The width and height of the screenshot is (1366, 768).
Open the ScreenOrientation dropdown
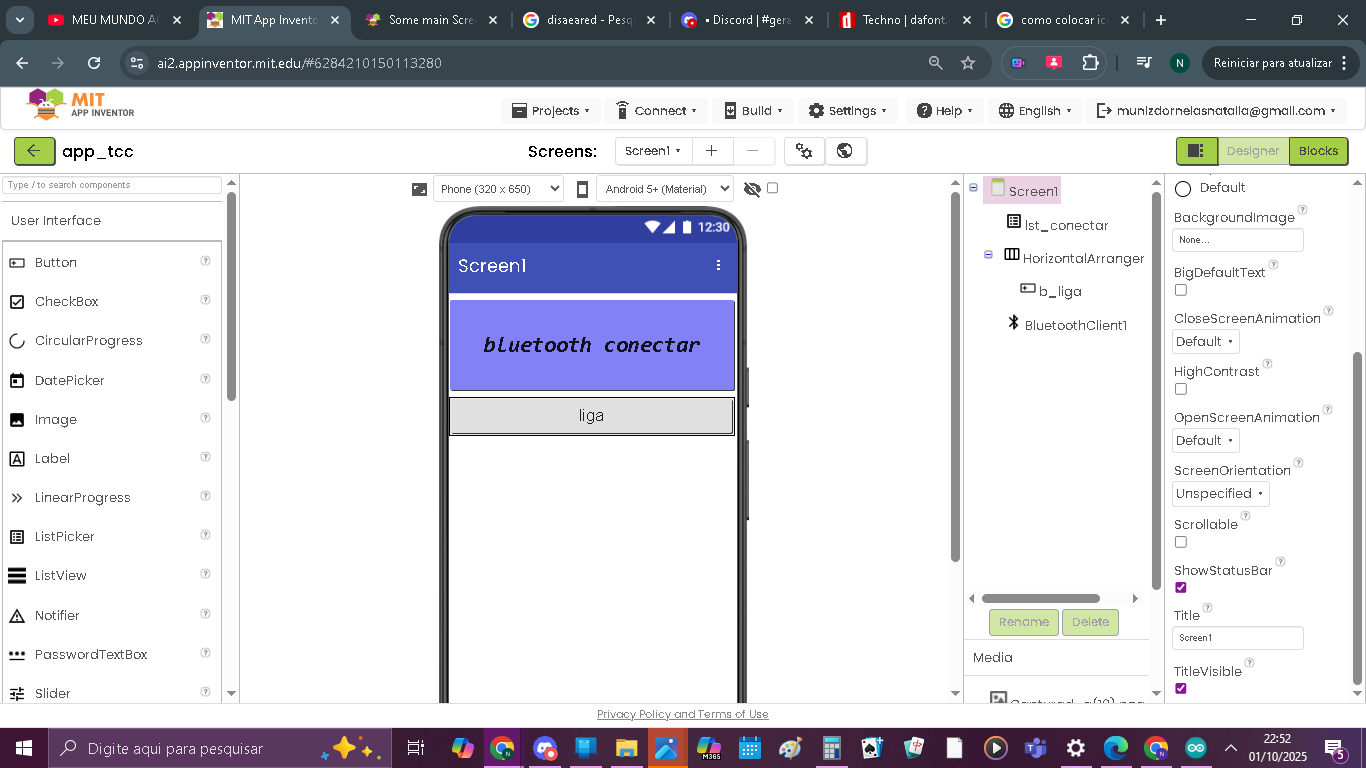tap(1220, 494)
